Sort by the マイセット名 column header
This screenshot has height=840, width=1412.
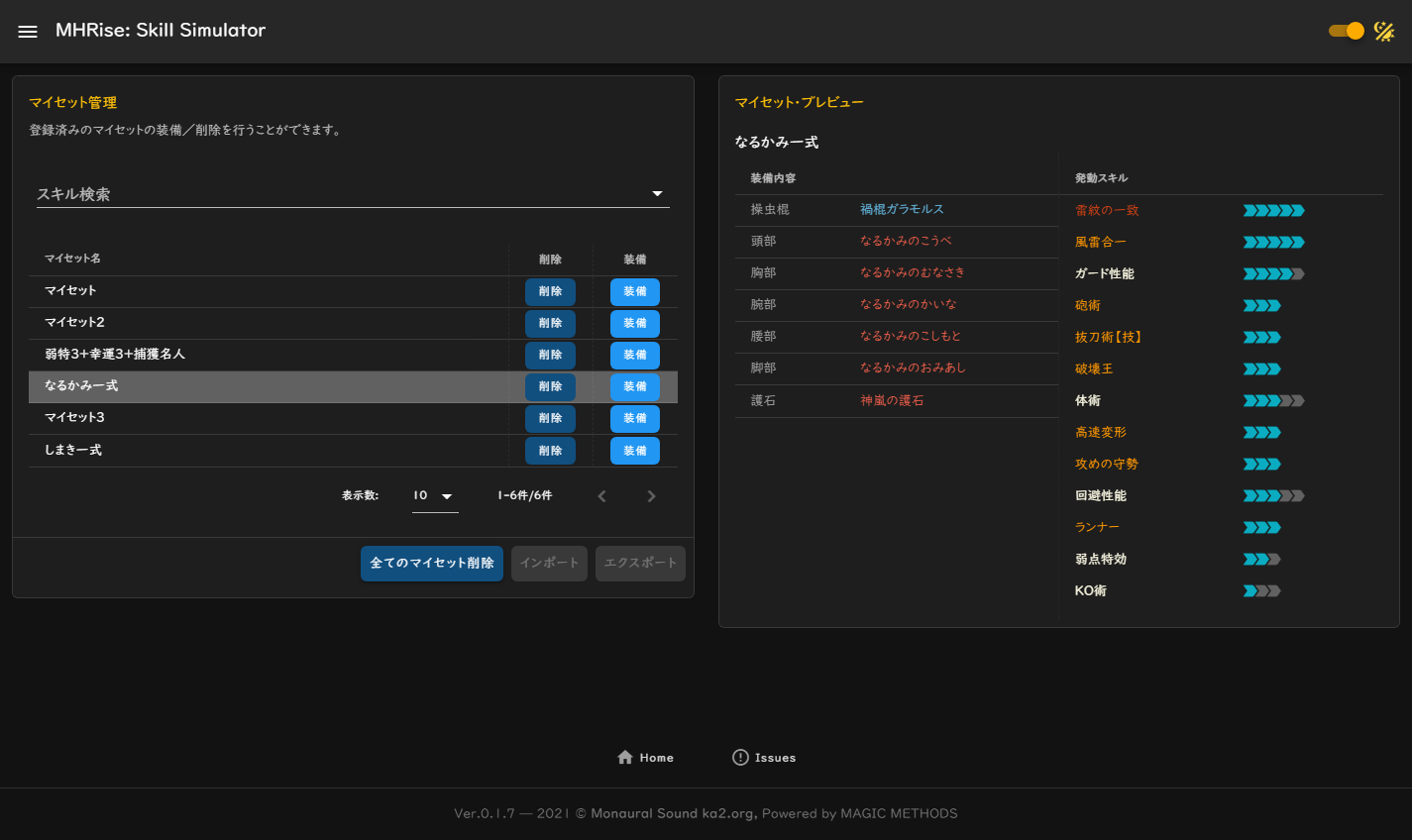click(72, 259)
